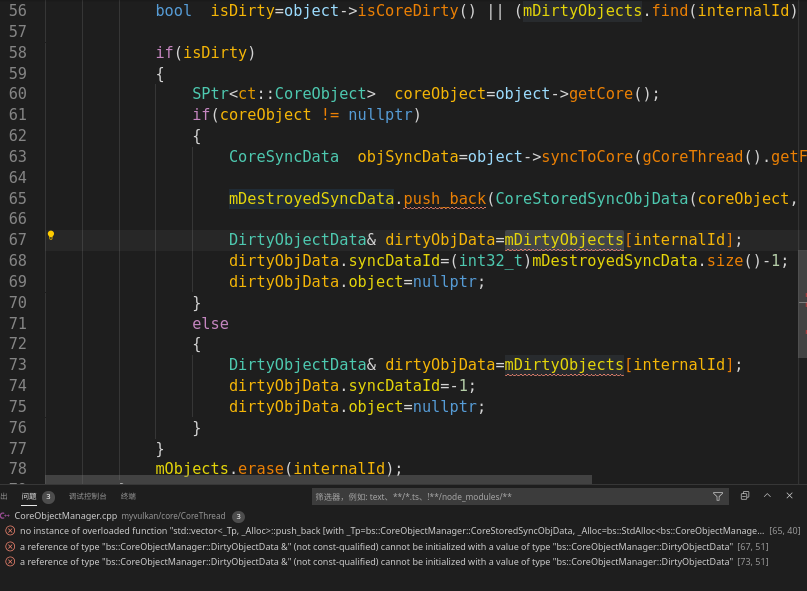Click highlighted mDirtyObjects on line 67
The image size is (807, 591).
pyautogui.click(x=564, y=239)
